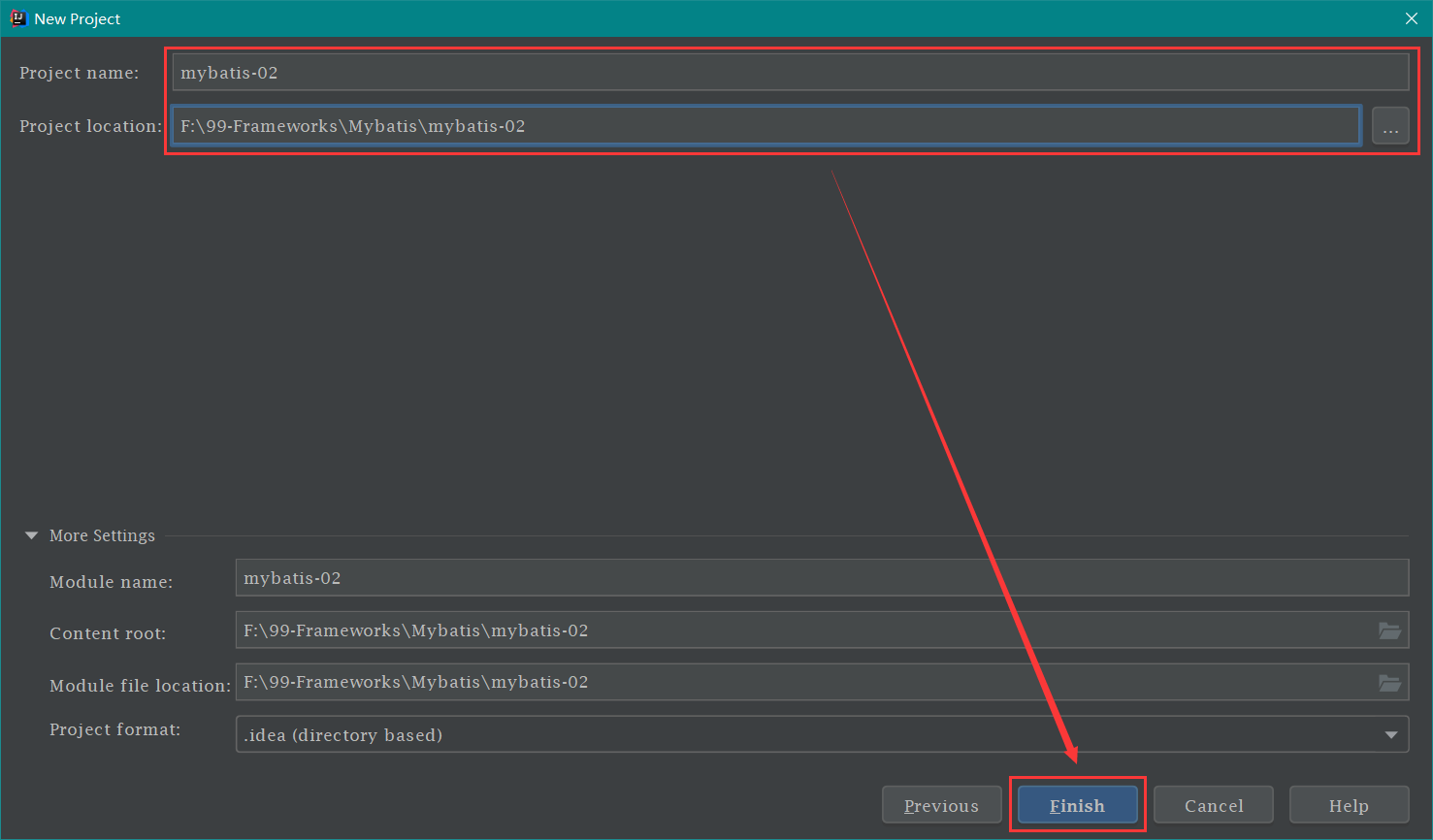
Task: Close the New Project dialog
Action: coord(1411,18)
